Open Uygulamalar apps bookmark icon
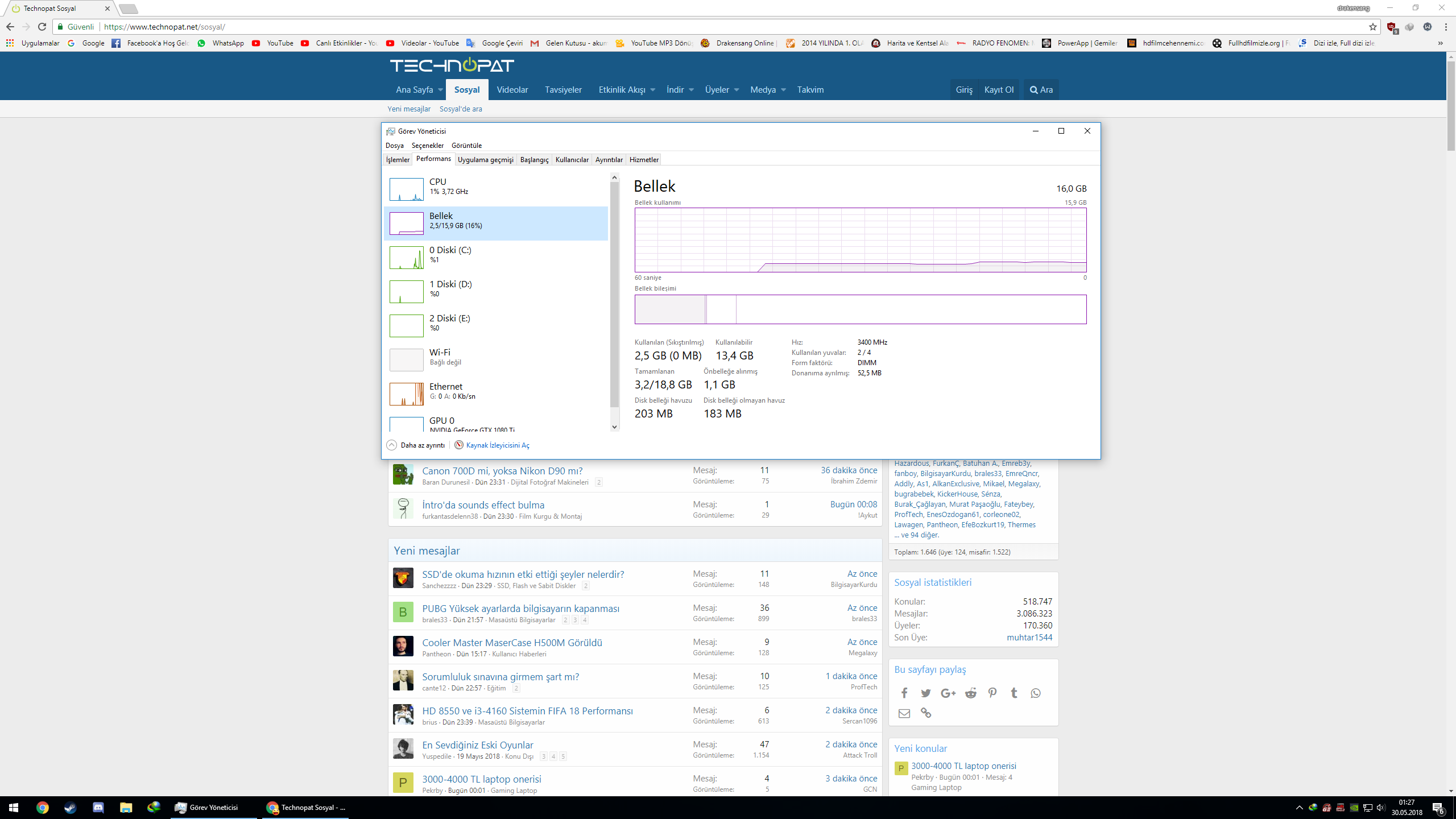Image resolution: width=1456 pixels, height=819 pixels. 10,43
